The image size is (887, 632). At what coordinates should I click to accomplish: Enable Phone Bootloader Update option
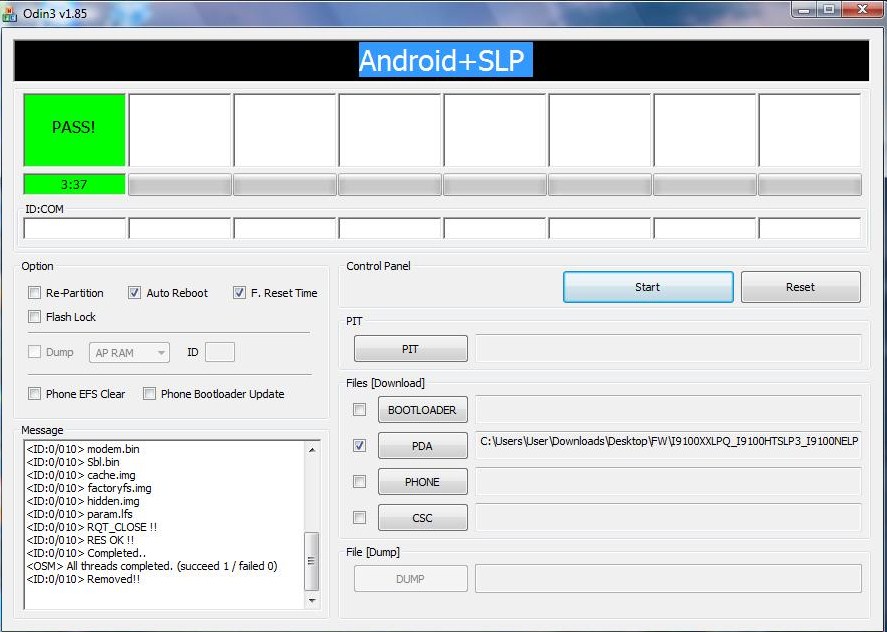point(150,394)
